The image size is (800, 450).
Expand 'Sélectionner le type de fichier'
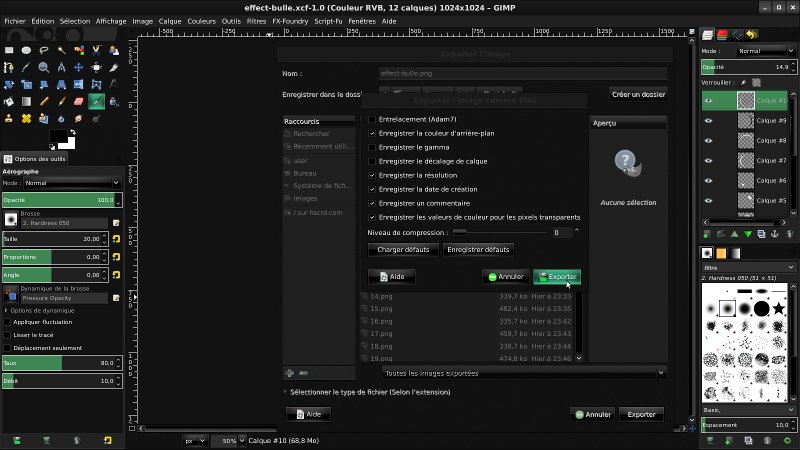coord(285,392)
